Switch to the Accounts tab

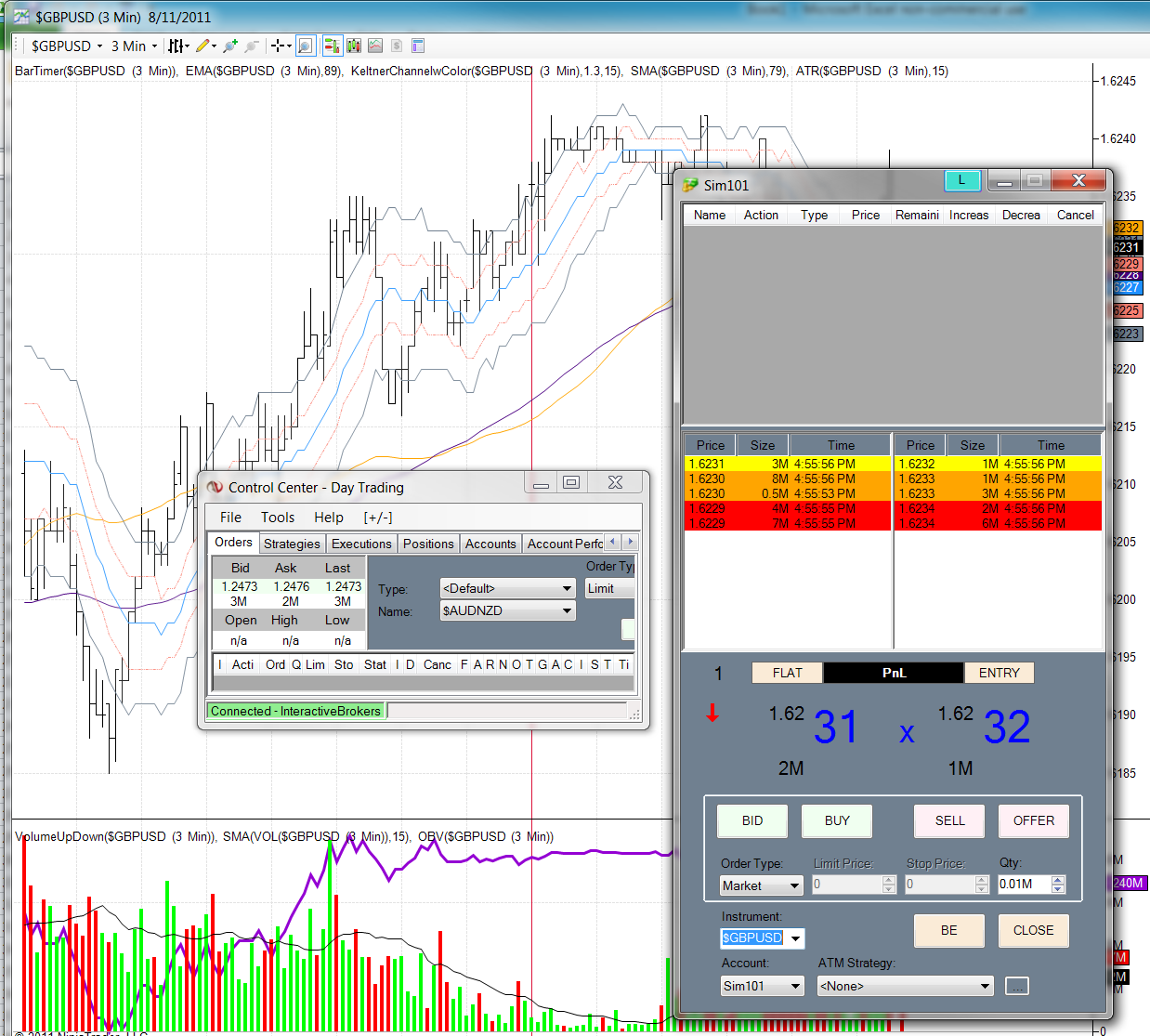coord(490,544)
